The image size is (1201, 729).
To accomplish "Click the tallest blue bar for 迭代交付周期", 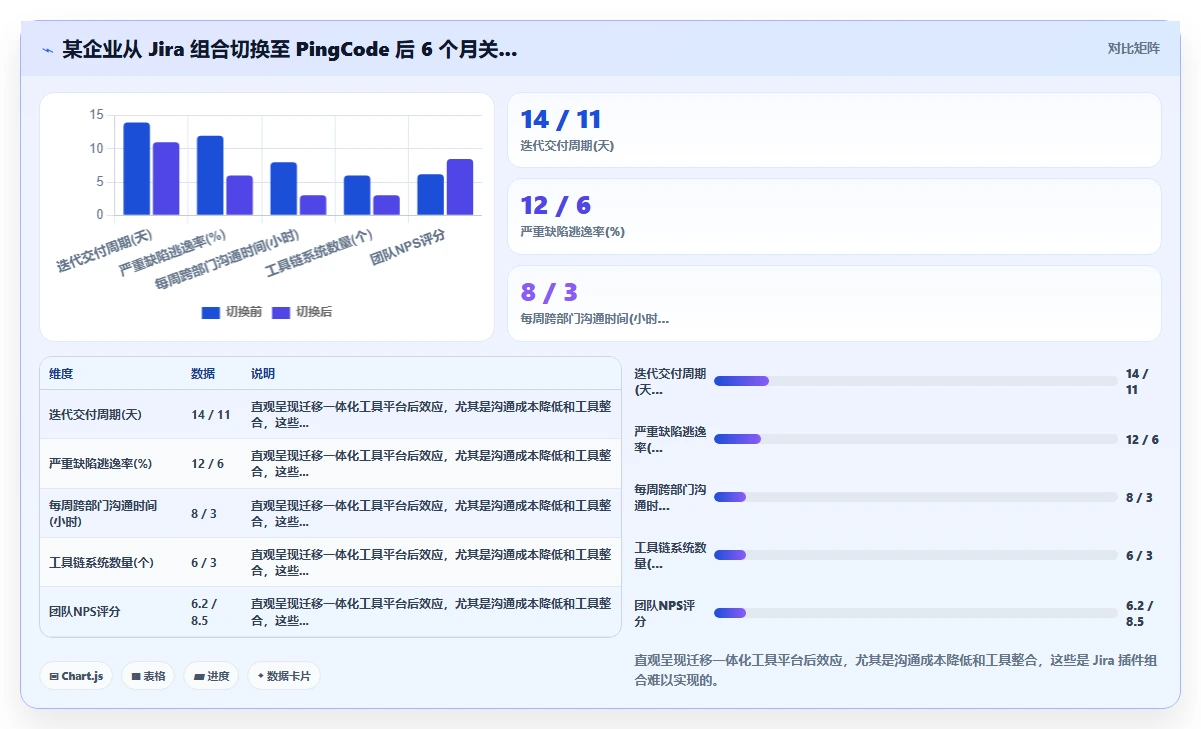I will (137, 169).
